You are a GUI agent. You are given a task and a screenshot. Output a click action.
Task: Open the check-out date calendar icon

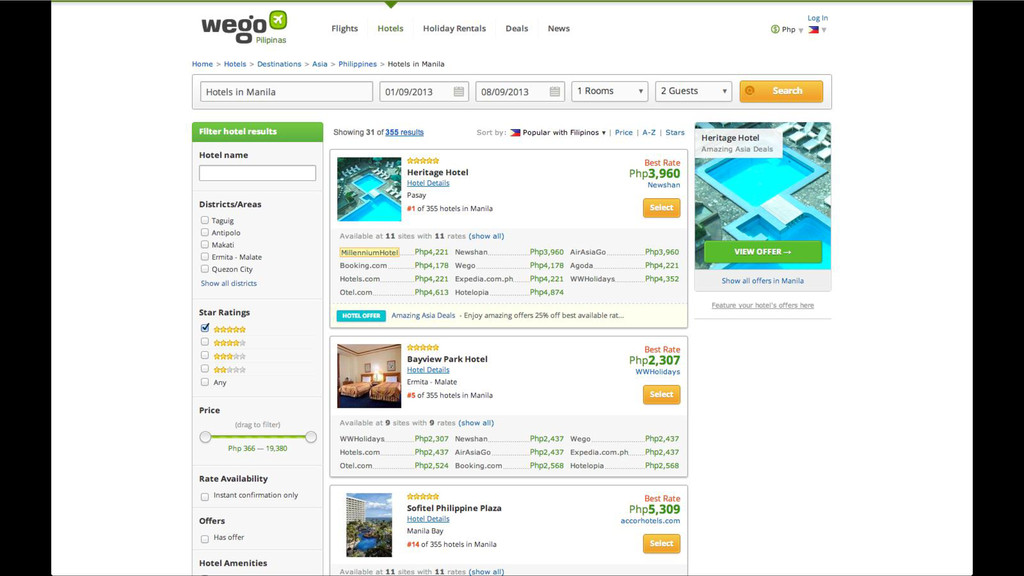pyautogui.click(x=554, y=91)
